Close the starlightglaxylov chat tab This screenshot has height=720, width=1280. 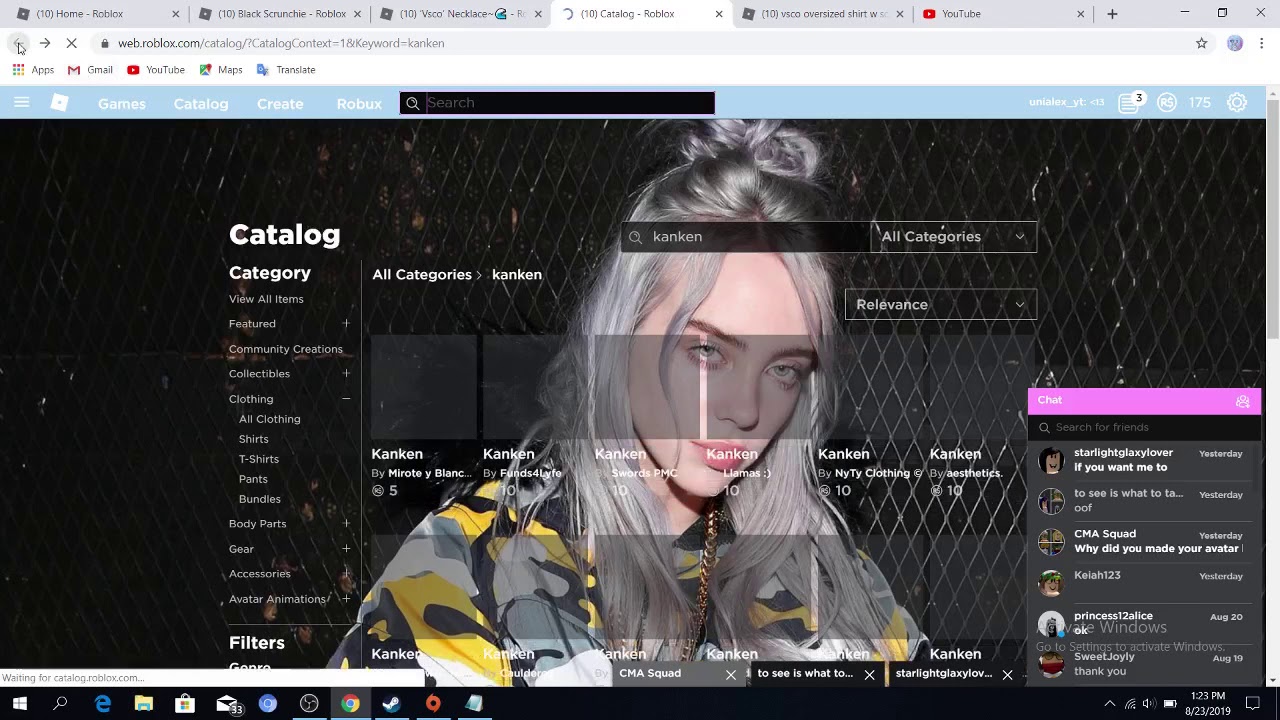[1007, 675]
